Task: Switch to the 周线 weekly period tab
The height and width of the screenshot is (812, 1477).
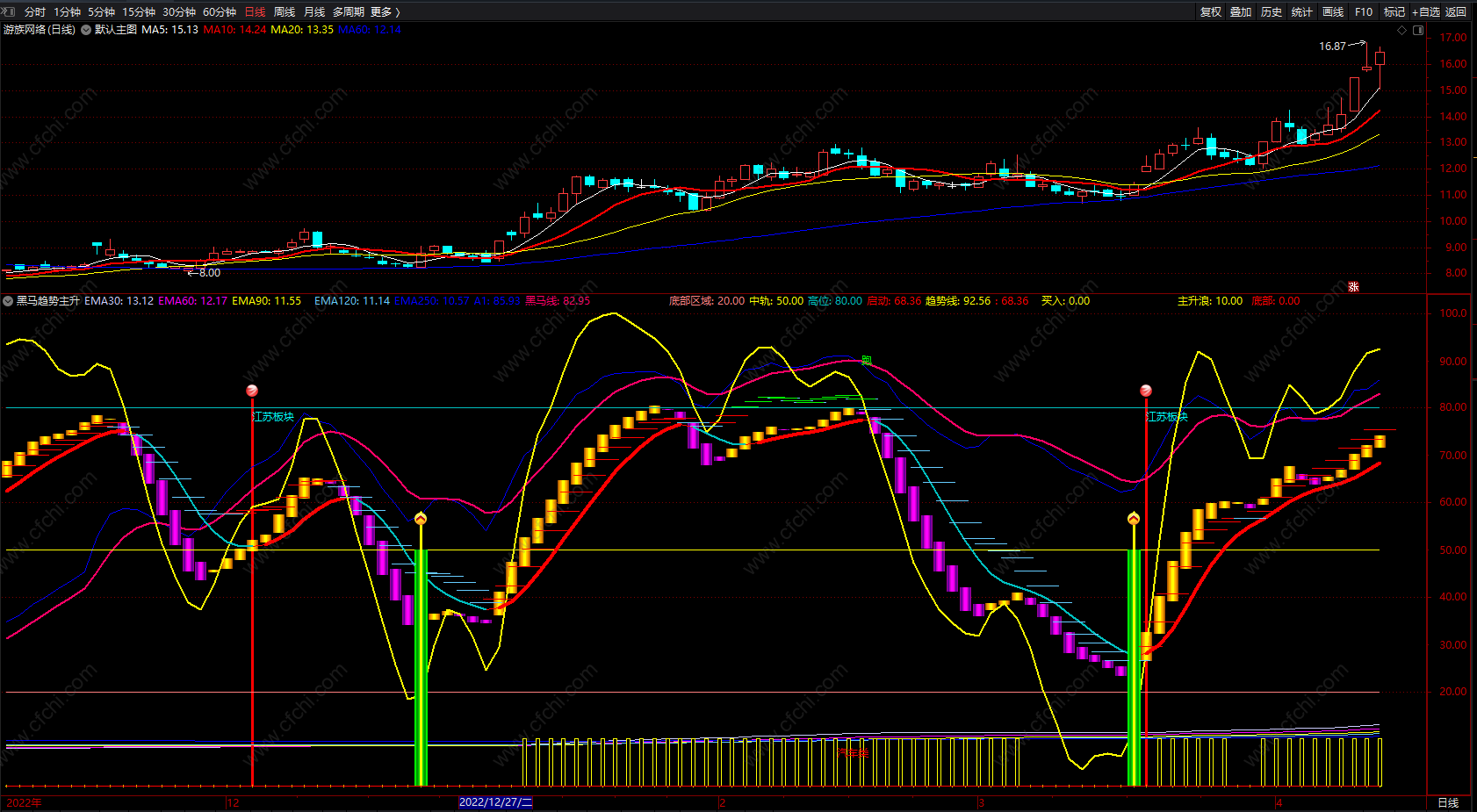Action: coord(285,11)
